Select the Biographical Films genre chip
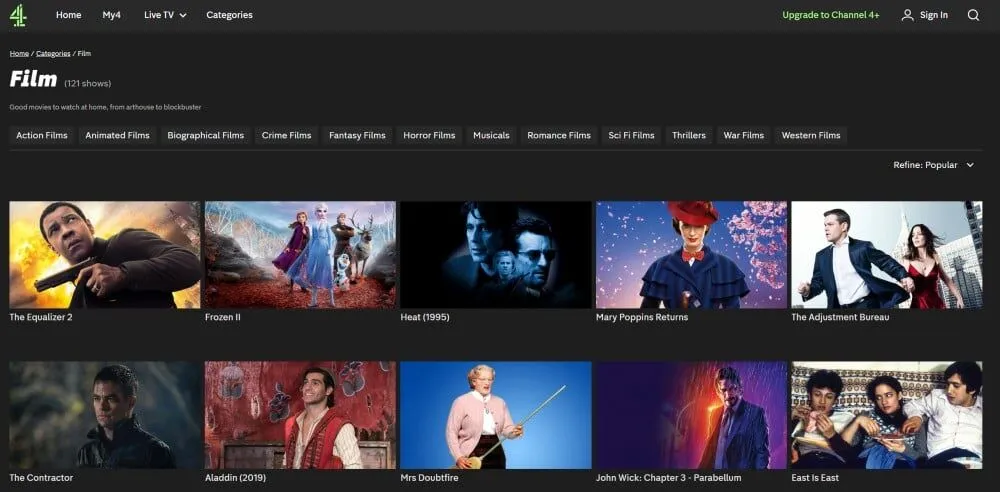Screen dimensions: 1000x492 205,135
